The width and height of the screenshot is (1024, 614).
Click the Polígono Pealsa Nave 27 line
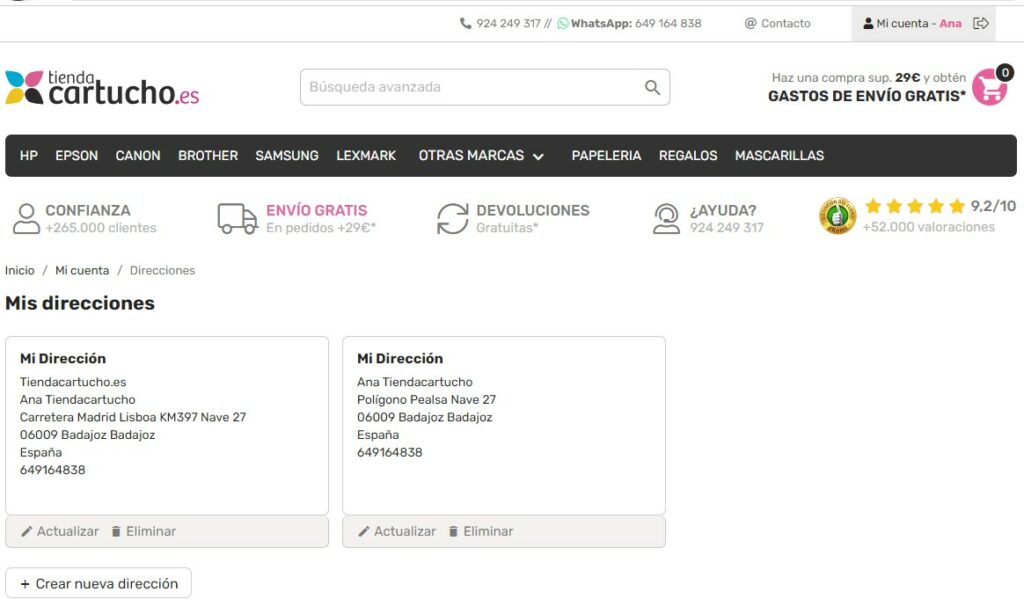[x=426, y=400]
